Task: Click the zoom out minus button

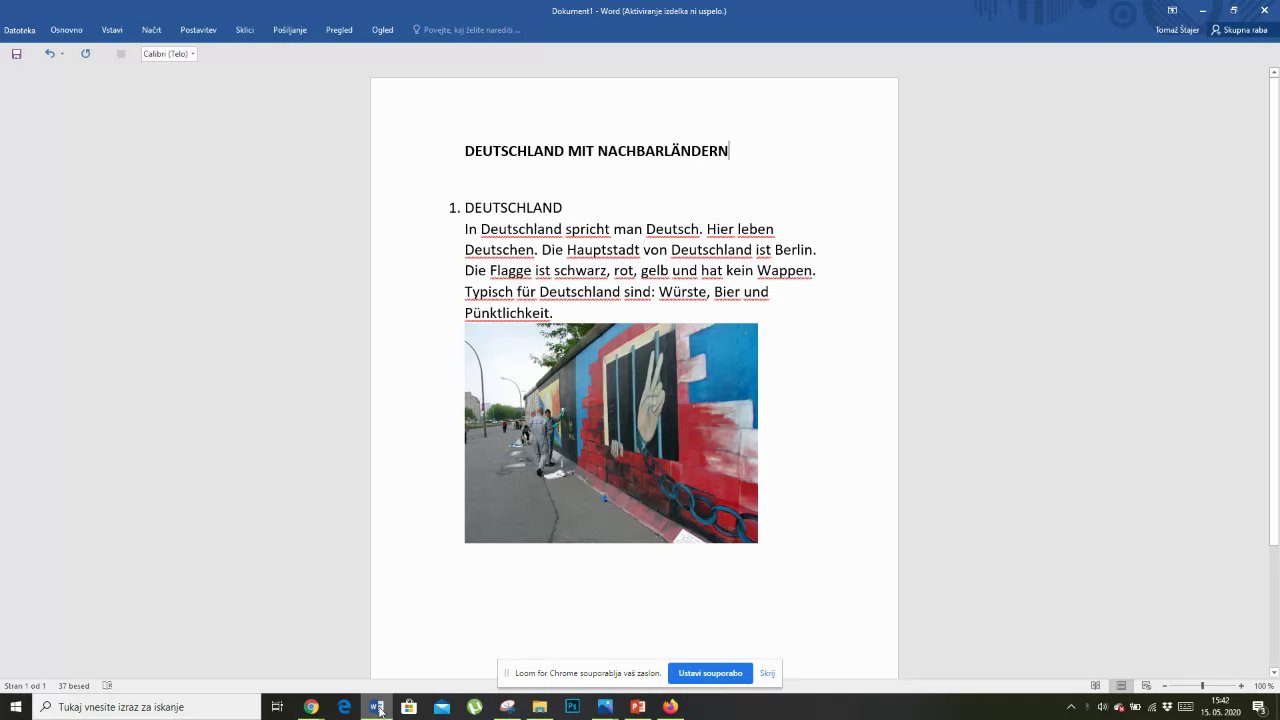Action: (1165, 686)
